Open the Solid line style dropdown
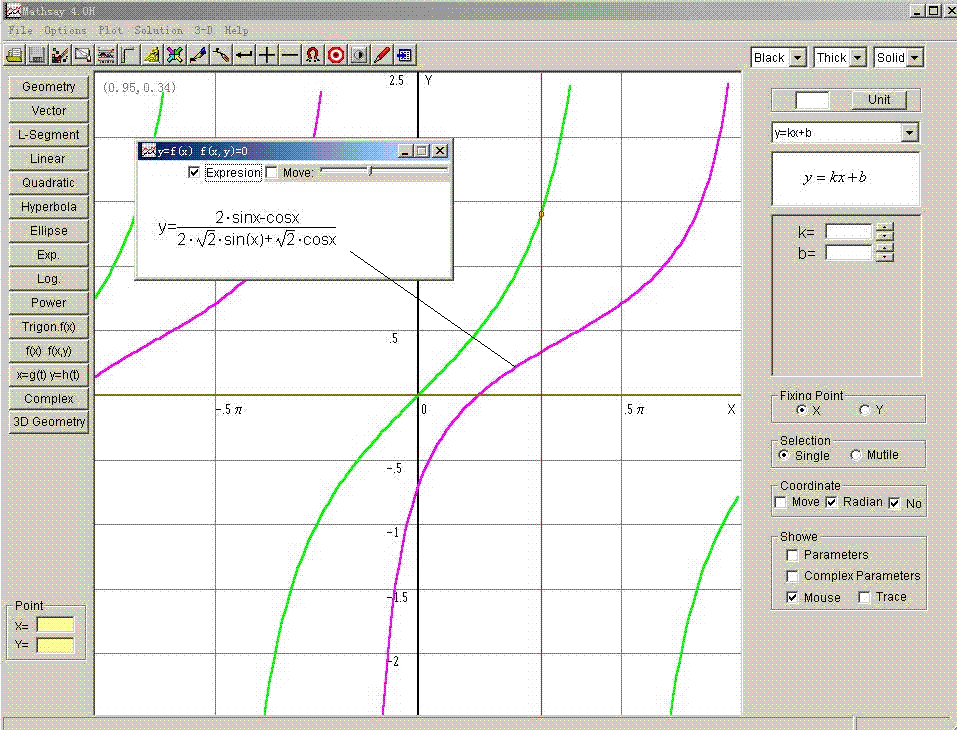 (x=915, y=57)
